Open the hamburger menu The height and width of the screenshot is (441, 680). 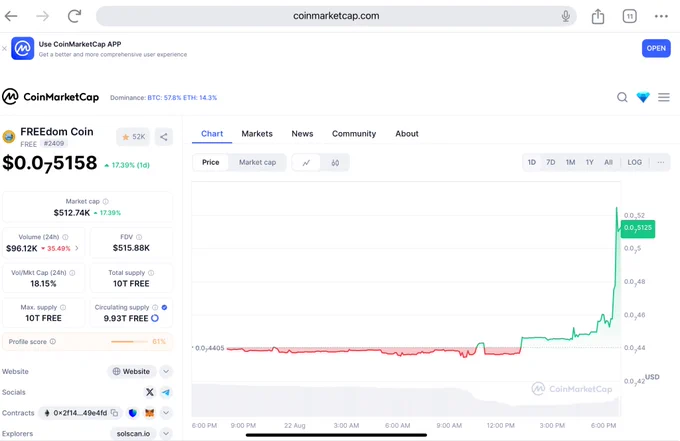tap(664, 97)
